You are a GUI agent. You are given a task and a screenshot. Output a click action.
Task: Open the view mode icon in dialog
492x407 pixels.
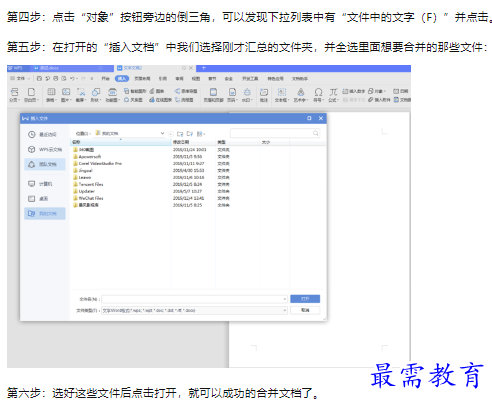coord(200,134)
